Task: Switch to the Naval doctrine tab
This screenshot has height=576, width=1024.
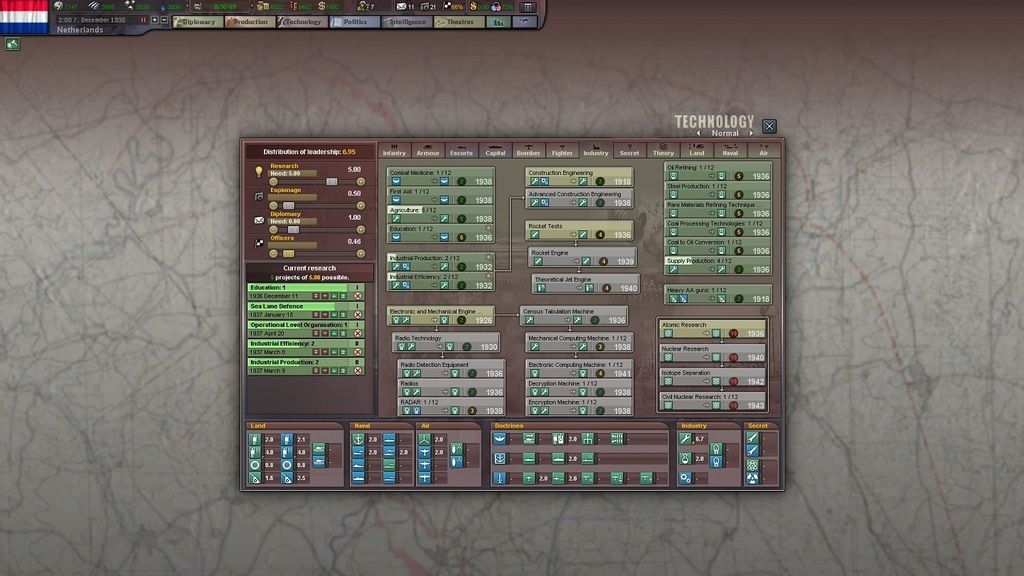Action: coord(730,151)
